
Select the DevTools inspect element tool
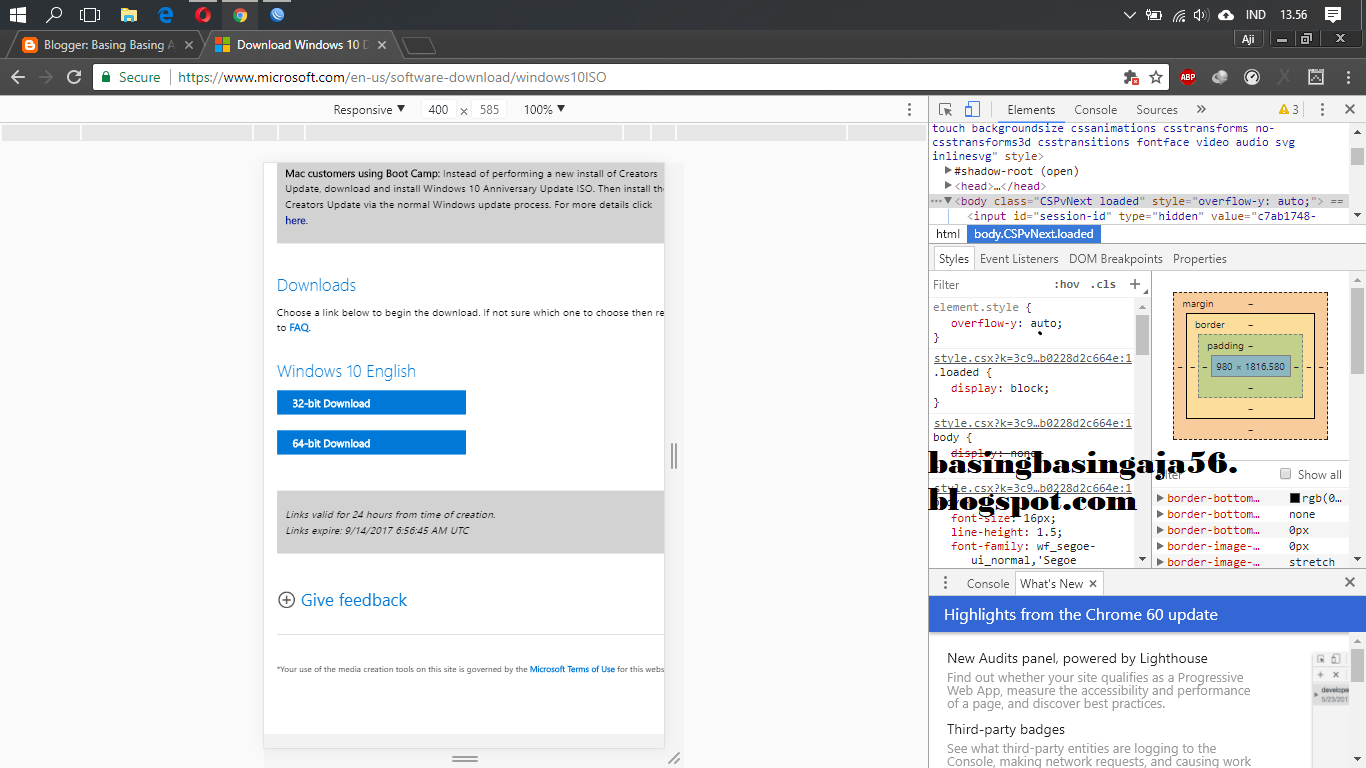coord(945,110)
